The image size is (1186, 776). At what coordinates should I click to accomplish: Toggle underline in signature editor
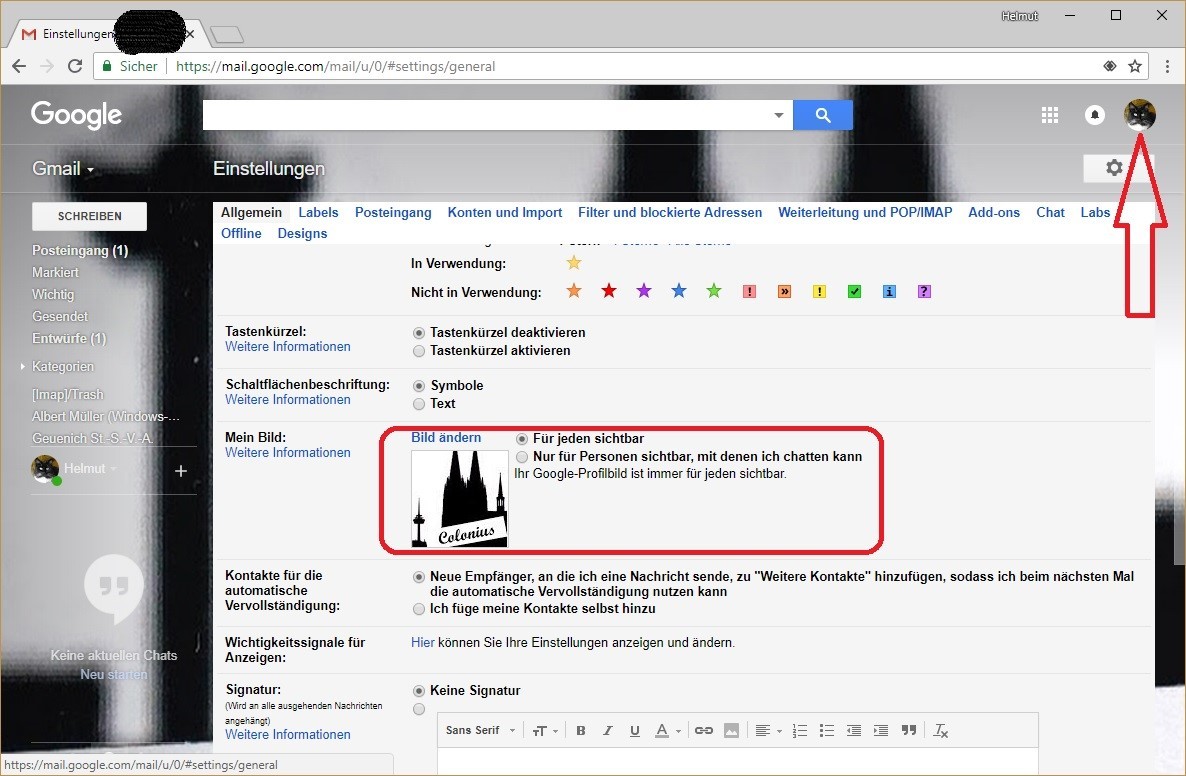click(x=635, y=731)
